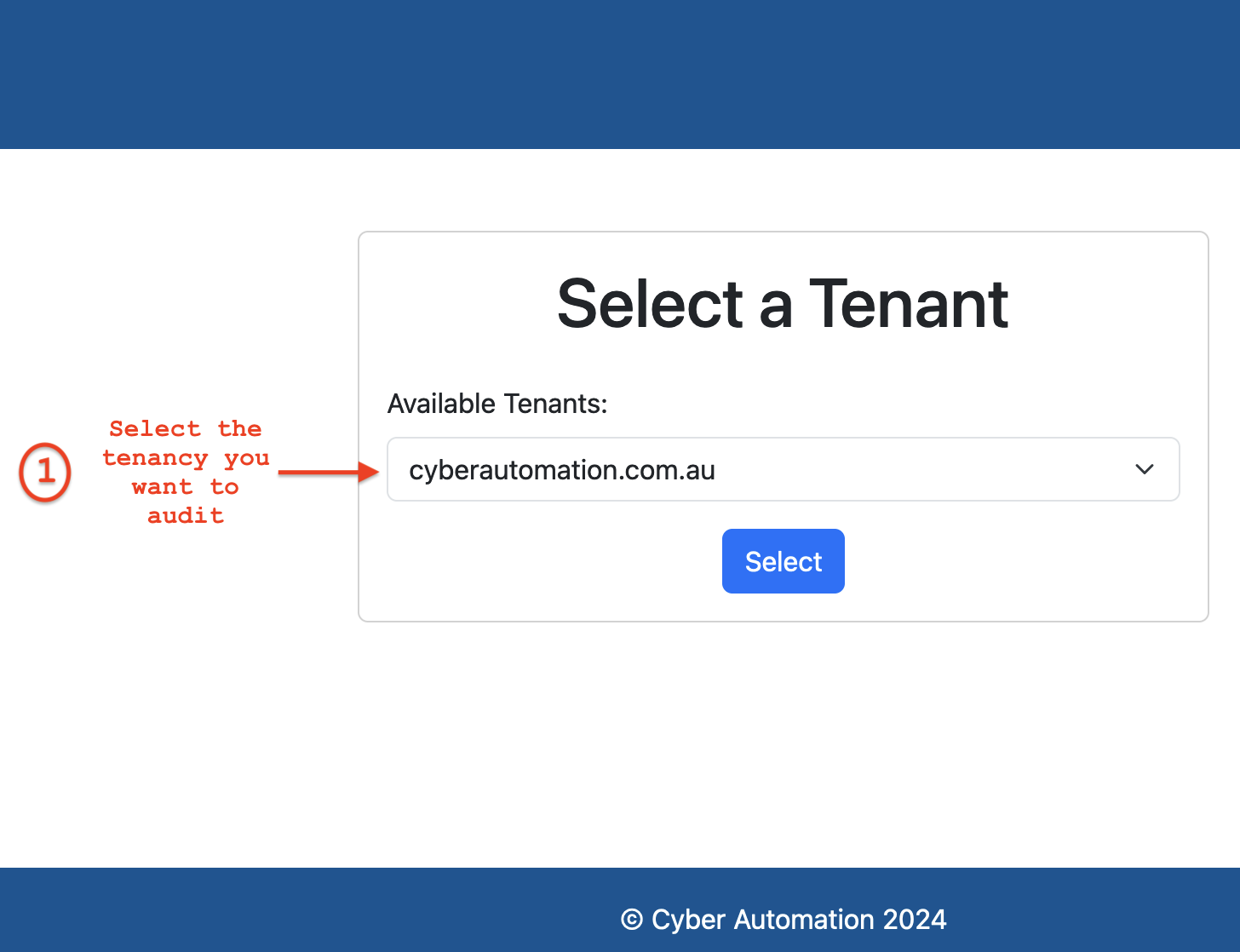Click the chevron arrow in tenant selector
This screenshot has width=1240, height=952.
click(1145, 469)
